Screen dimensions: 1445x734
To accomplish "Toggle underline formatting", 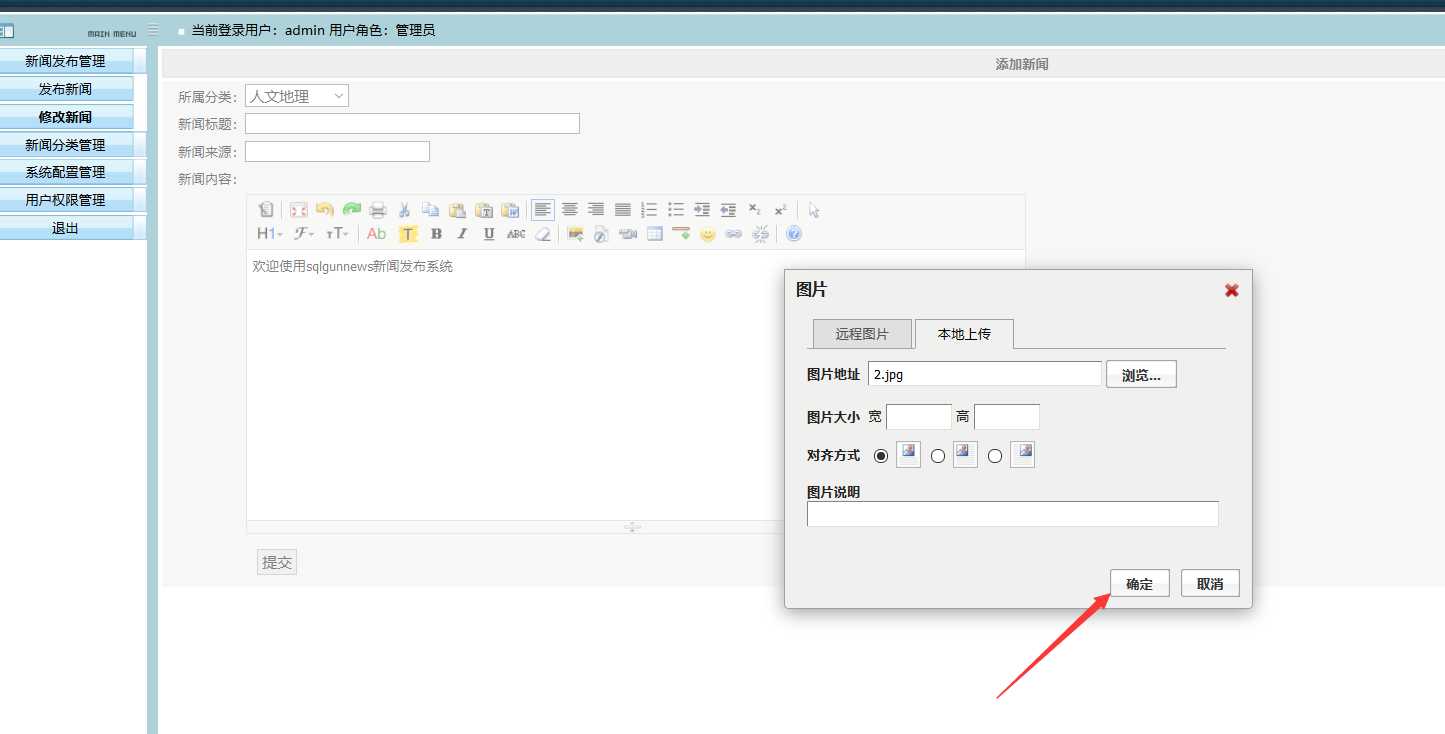I will 489,234.
